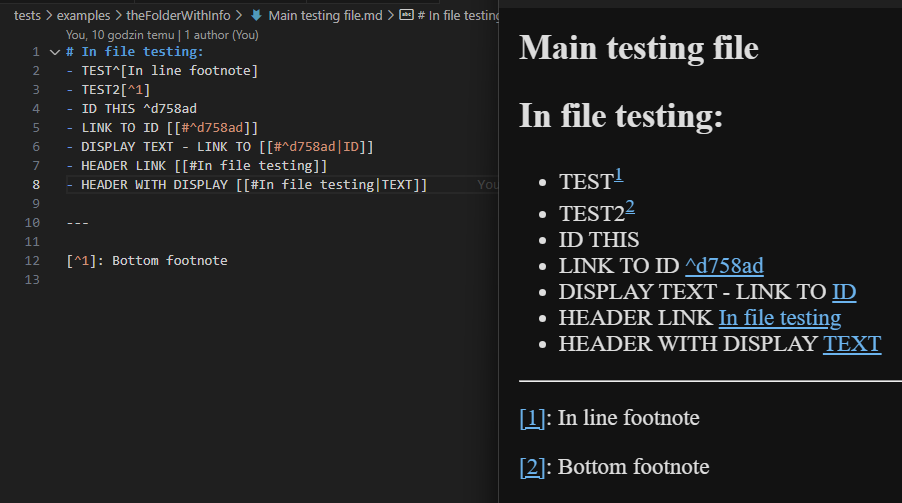Open 'examples' breadcrumb segment
902x503 pixels.
click(83, 16)
